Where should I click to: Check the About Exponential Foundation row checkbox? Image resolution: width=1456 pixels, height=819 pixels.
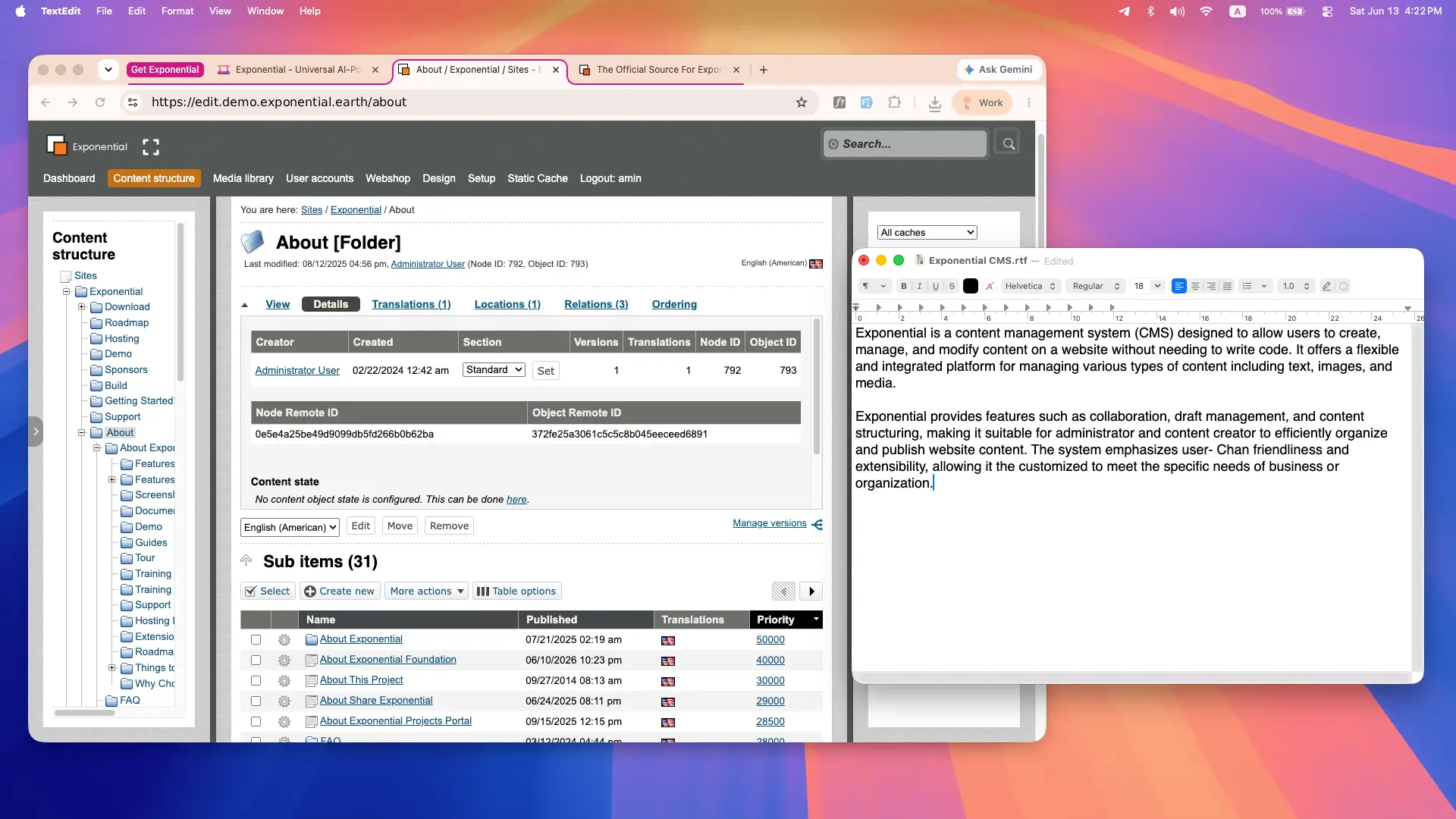tap(256, 661)
